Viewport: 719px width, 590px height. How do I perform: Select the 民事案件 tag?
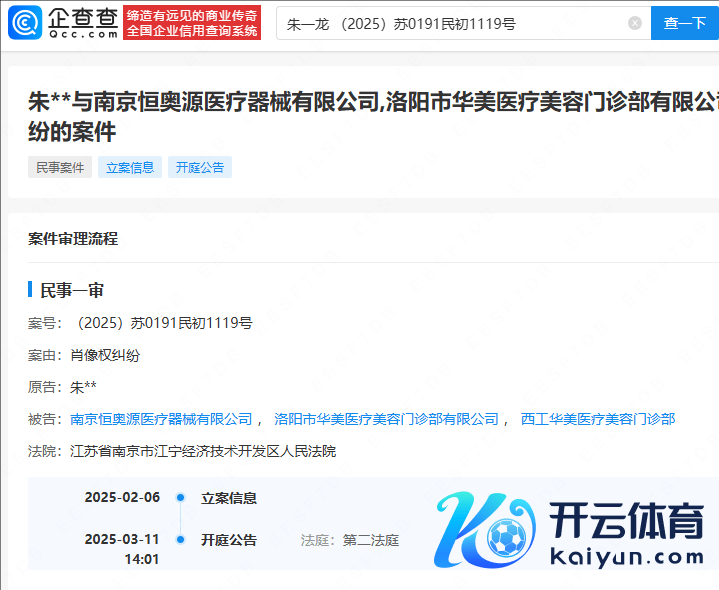[60, 167]
